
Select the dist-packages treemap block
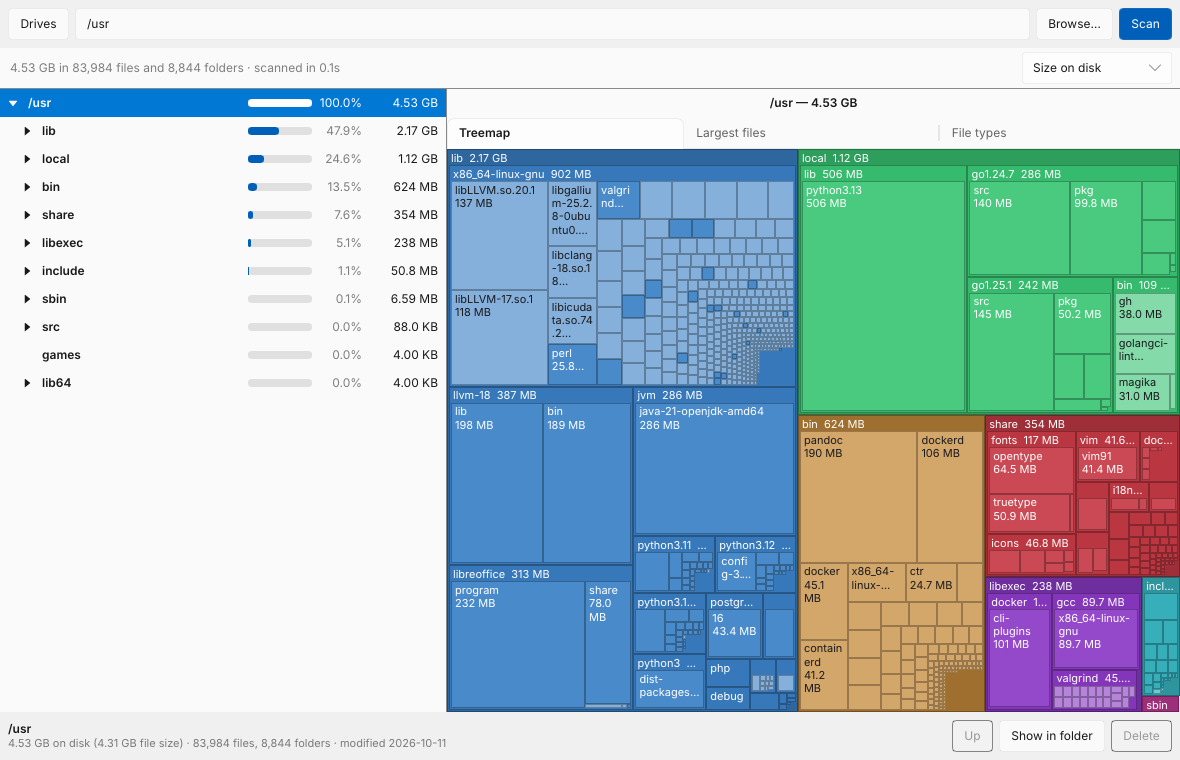tap(669, 689)
